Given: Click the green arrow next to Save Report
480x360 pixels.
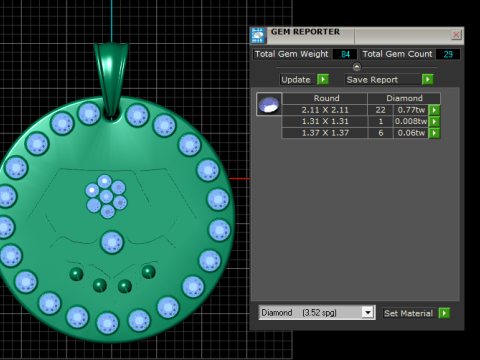Looking at the screenshot, I should [x=427, y=80].
